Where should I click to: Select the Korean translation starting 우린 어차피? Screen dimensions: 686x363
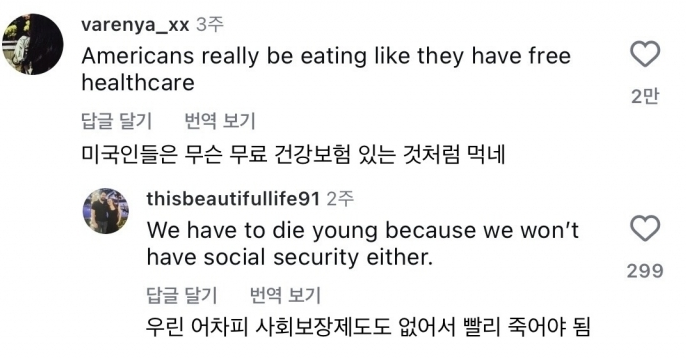pyautogui.click(x=369, y=327)
